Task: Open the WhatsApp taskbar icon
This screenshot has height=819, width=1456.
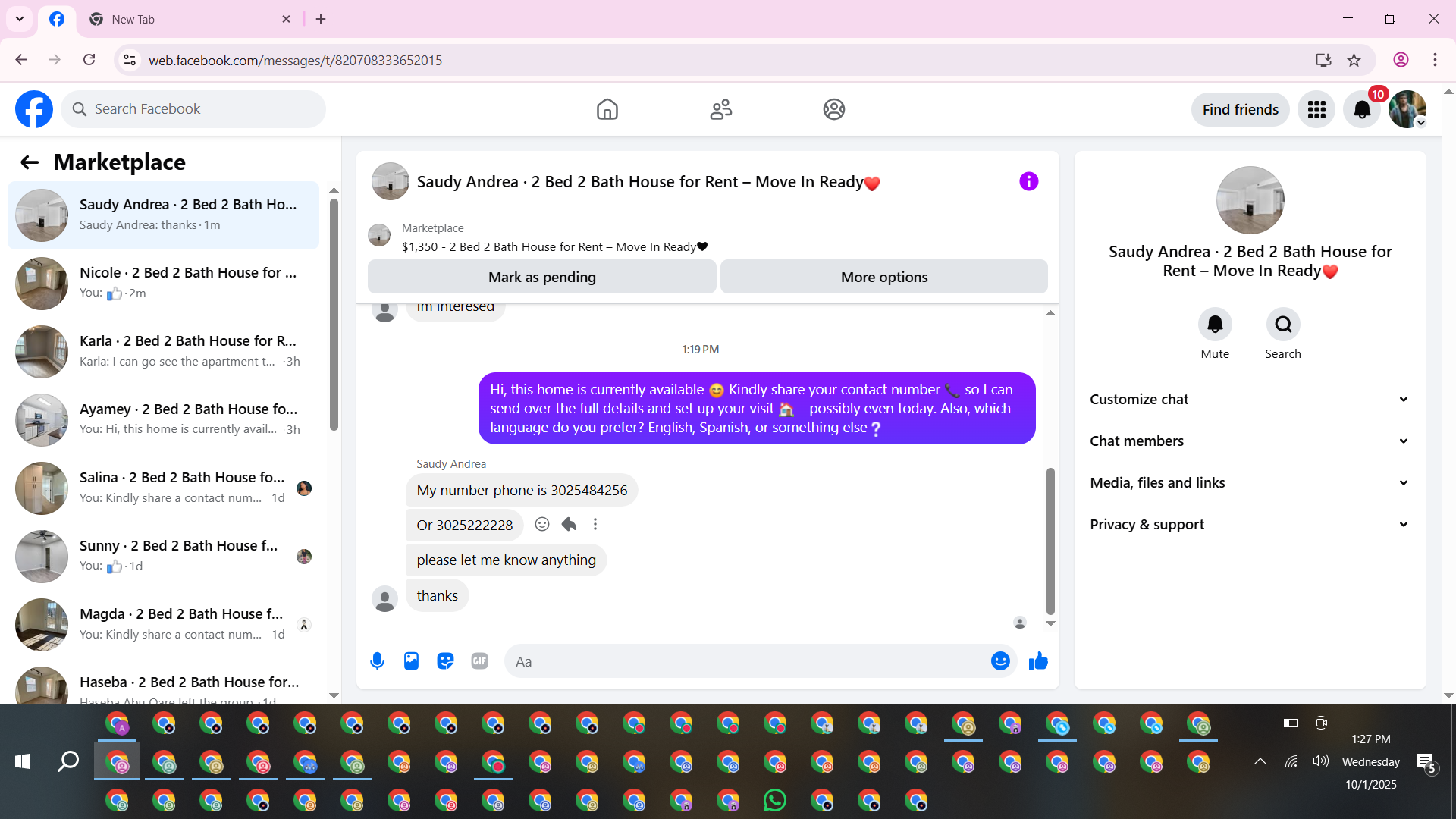Action: 775,801
